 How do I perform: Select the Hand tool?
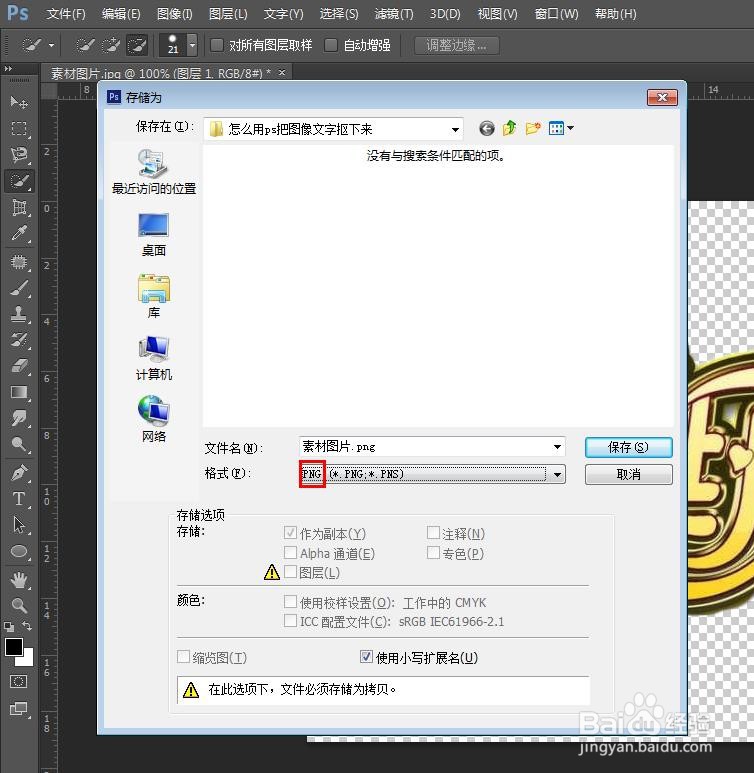click(19, 580)
